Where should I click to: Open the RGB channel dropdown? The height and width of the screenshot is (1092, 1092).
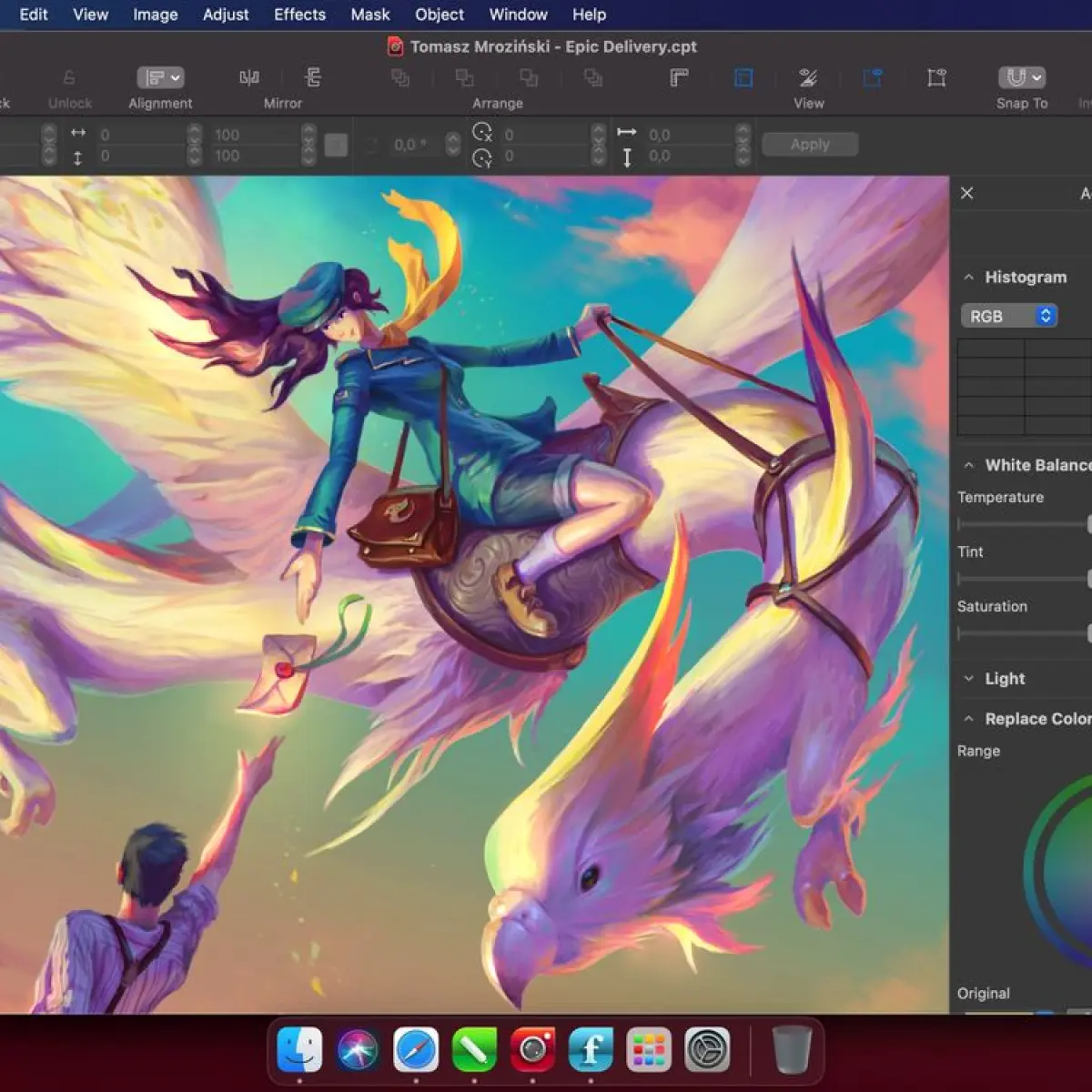tap(1009, 316)
